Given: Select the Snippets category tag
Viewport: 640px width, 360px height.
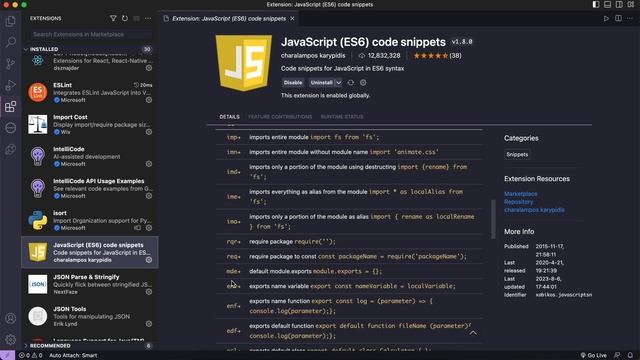Looking at the screenshot, I should pos(517,154).
